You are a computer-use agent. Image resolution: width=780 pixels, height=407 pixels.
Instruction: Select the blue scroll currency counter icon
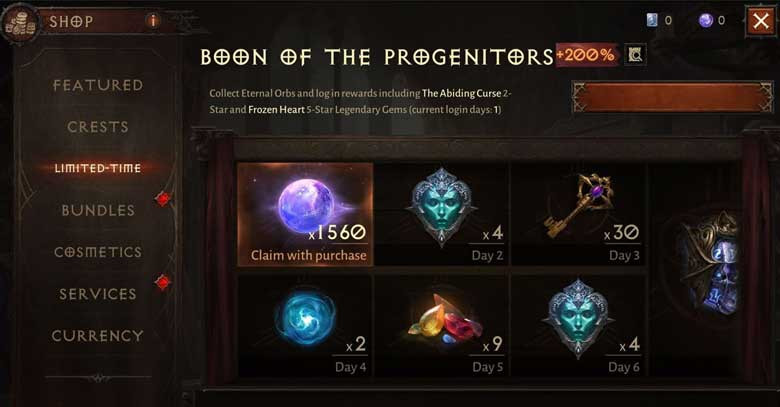652,20
